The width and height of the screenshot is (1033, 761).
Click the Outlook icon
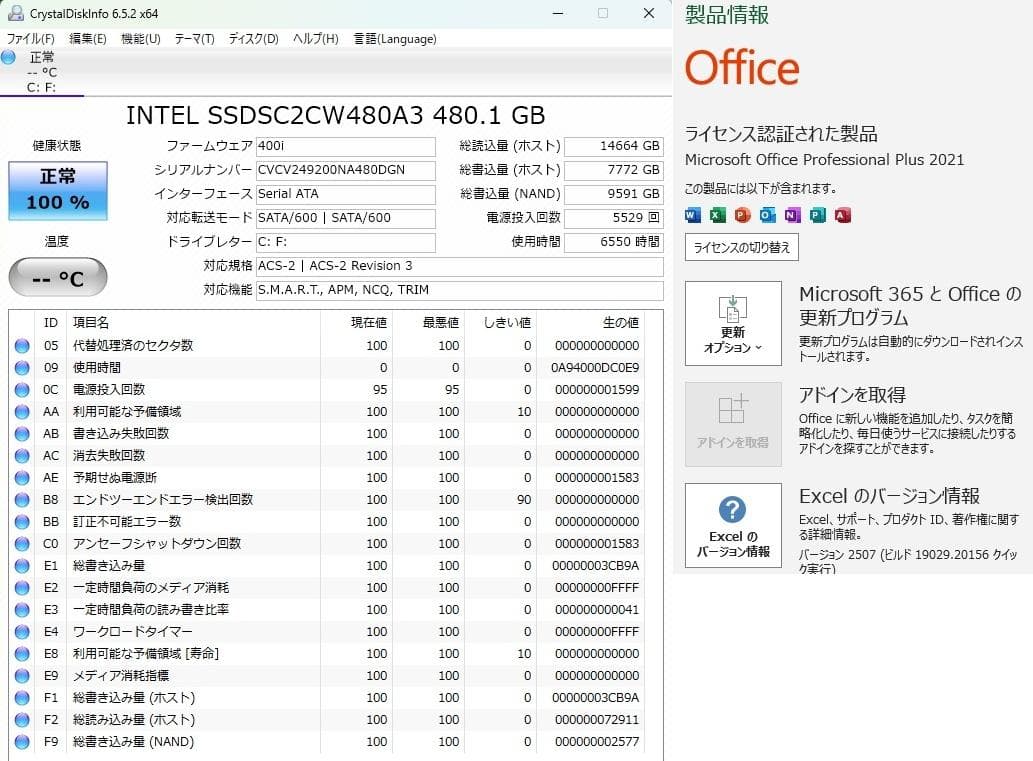(x=768, y=213)
